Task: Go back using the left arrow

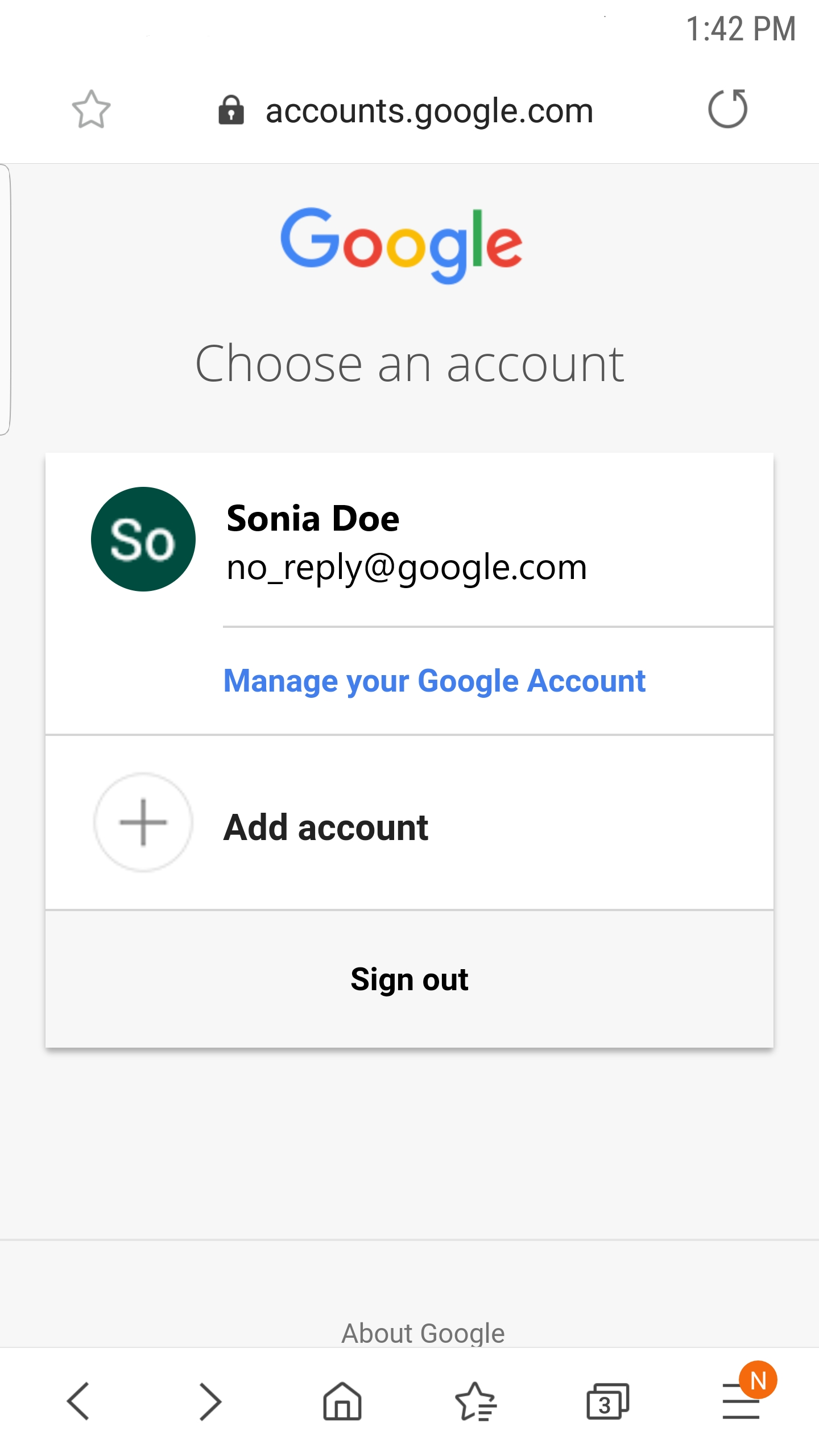Action: (x=78, y=1401)
